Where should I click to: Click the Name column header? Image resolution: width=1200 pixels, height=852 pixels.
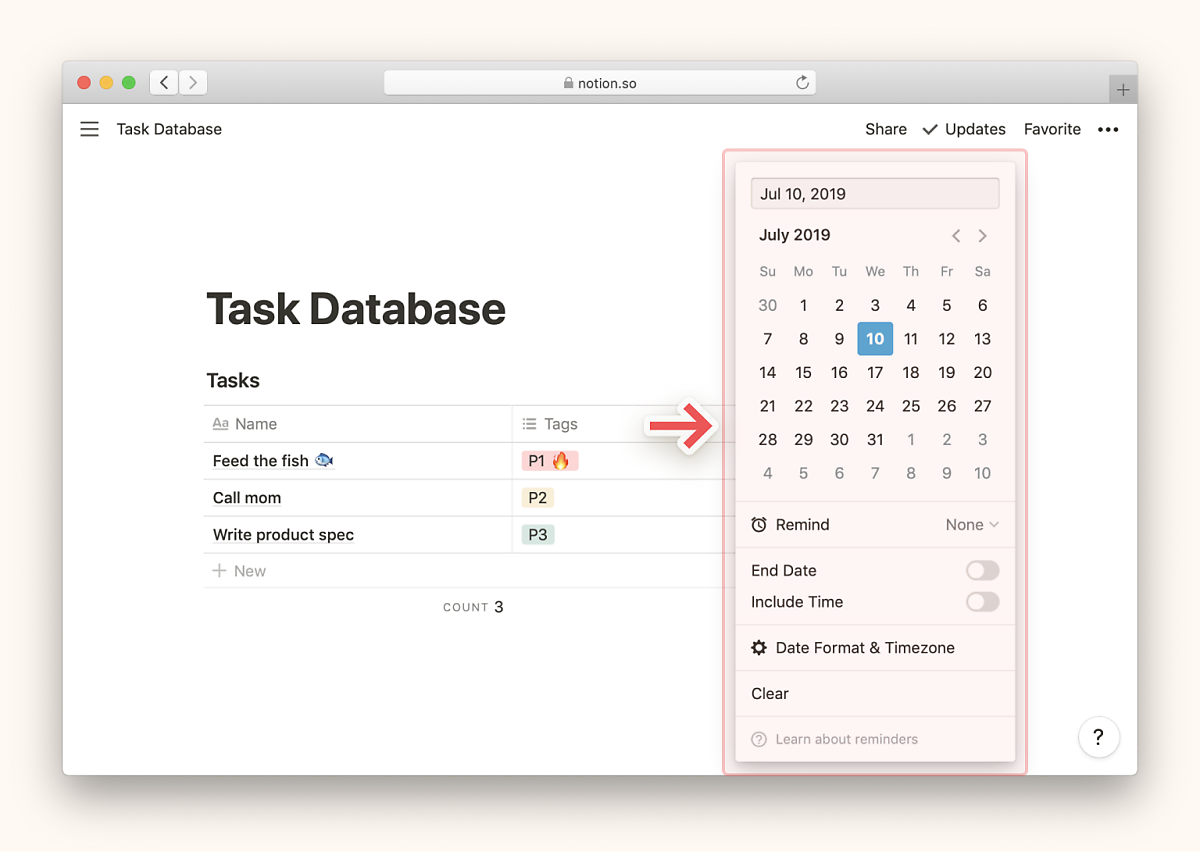[x=358, y=424]
